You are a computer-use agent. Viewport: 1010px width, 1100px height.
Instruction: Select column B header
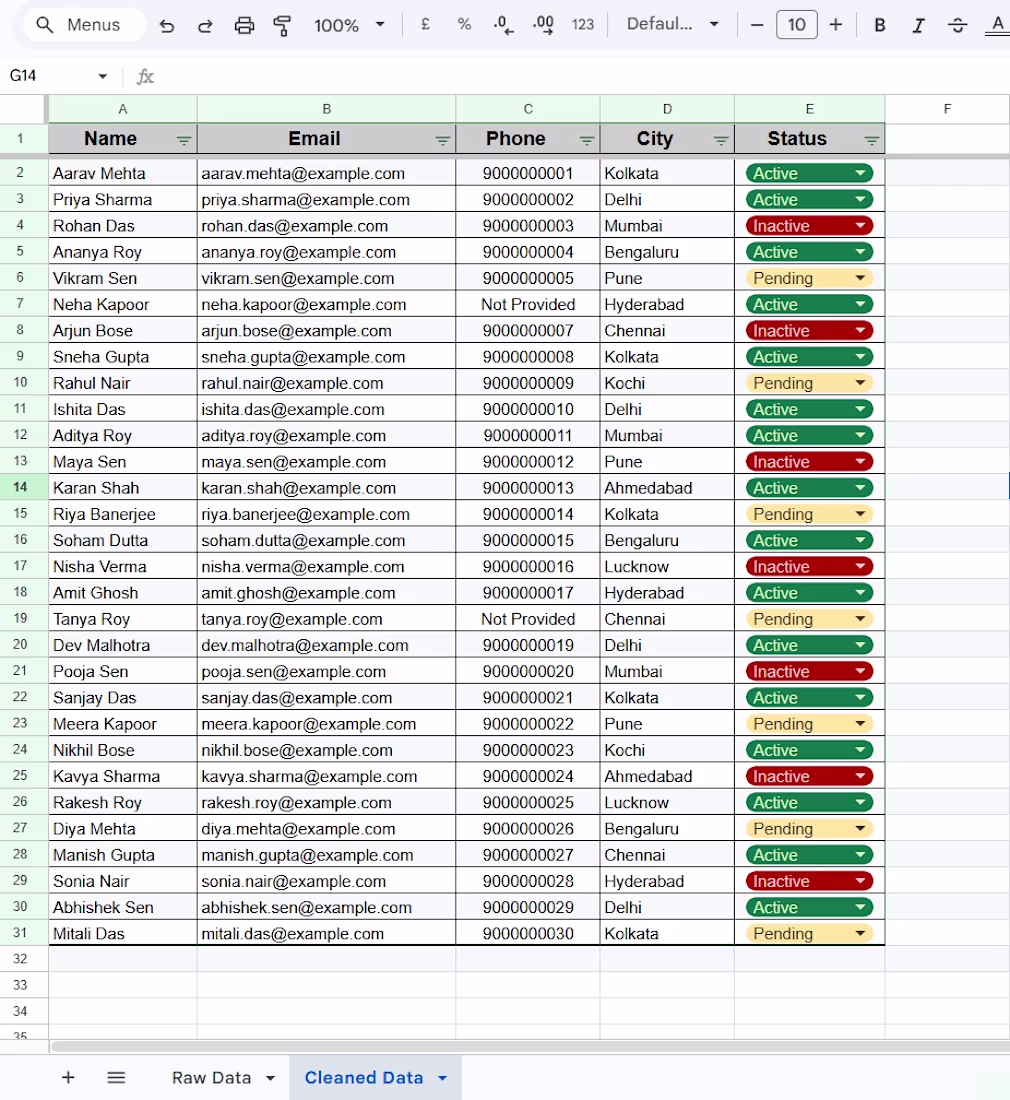point(327,109)
